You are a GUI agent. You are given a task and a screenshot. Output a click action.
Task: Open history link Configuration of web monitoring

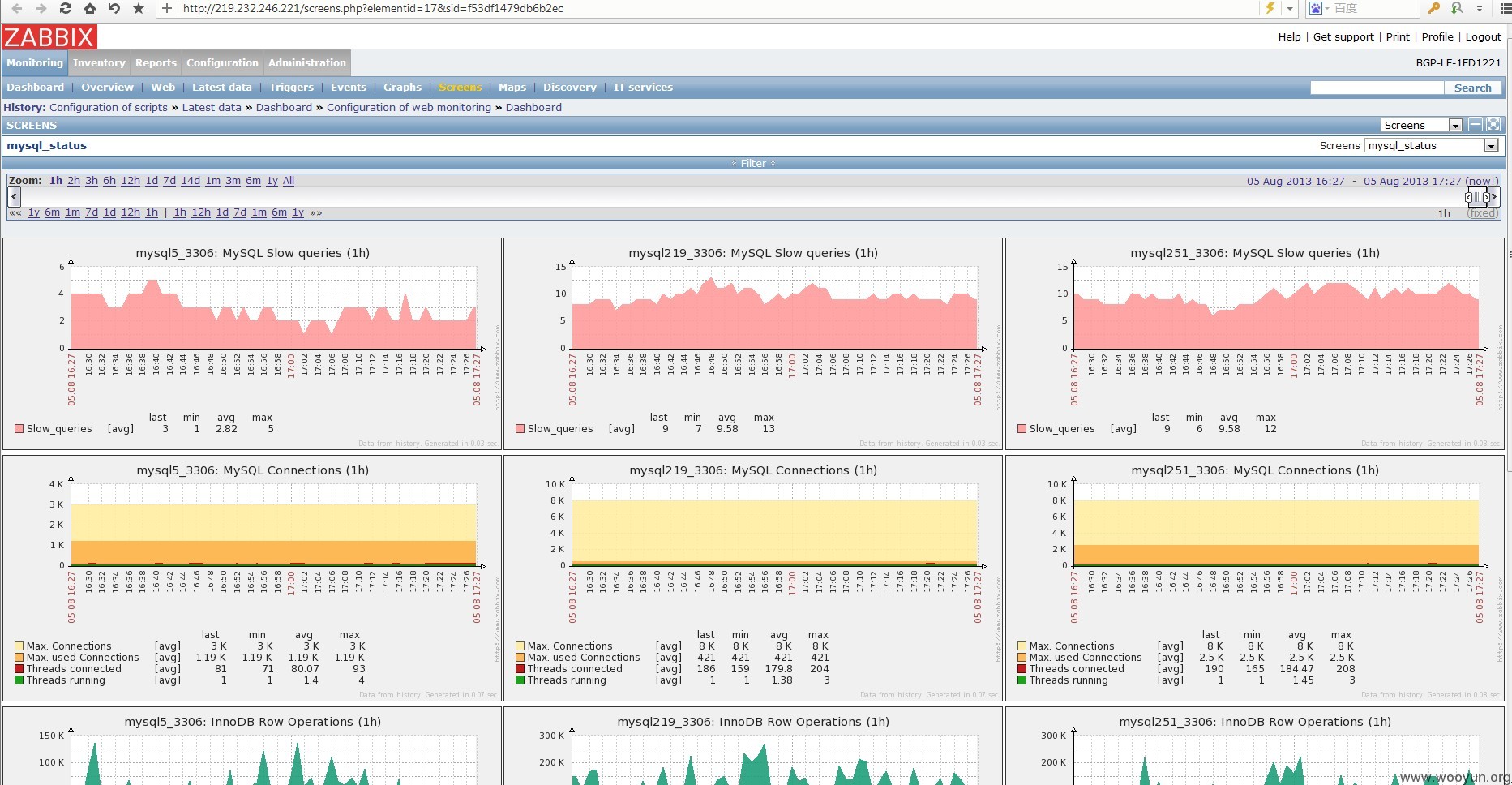[409, 107]
